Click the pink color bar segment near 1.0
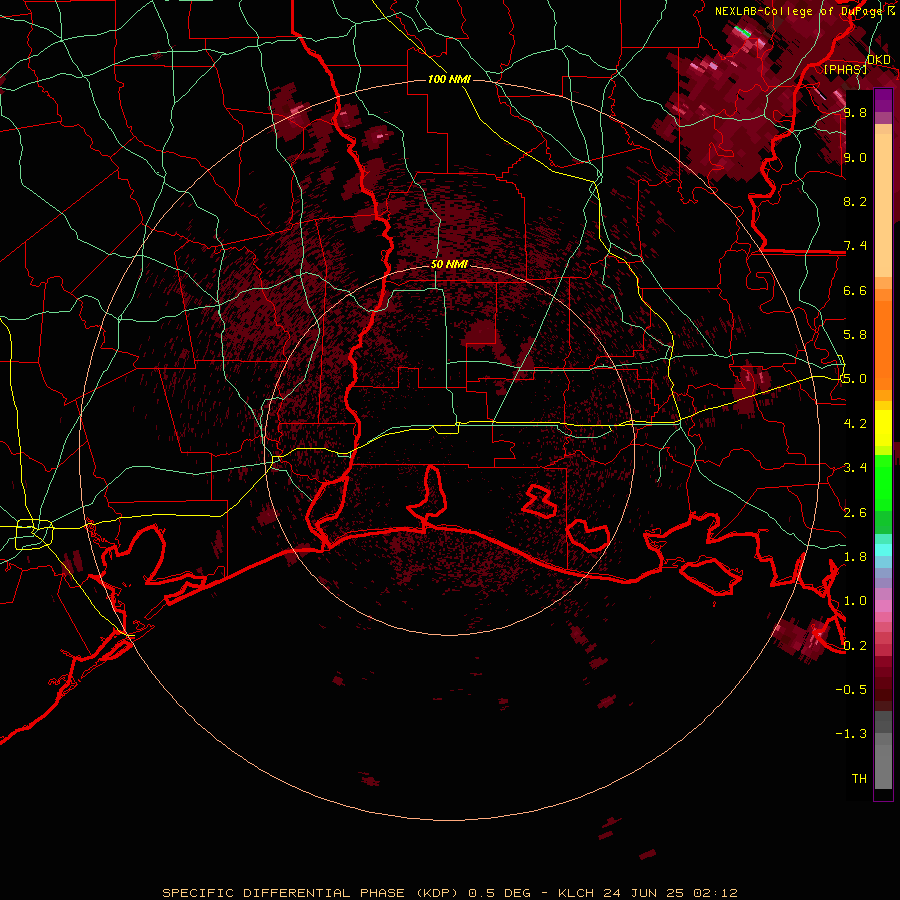 883,605
